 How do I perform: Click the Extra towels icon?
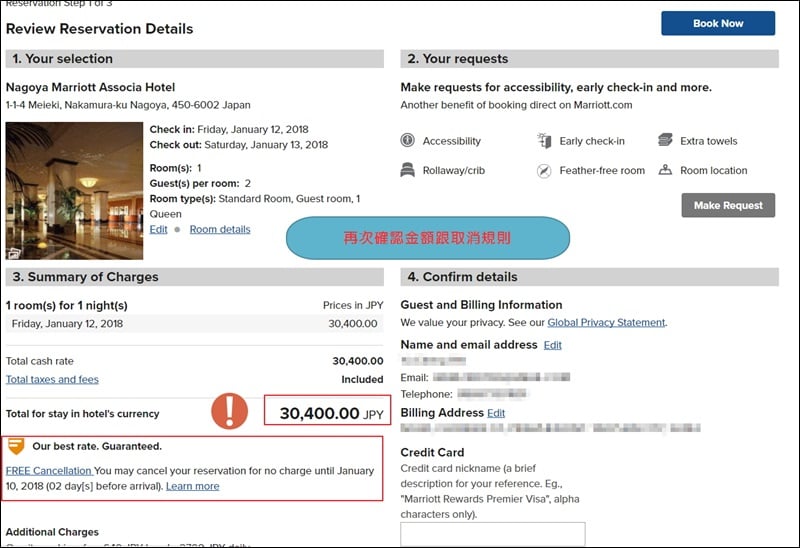(x=665, y=140)
